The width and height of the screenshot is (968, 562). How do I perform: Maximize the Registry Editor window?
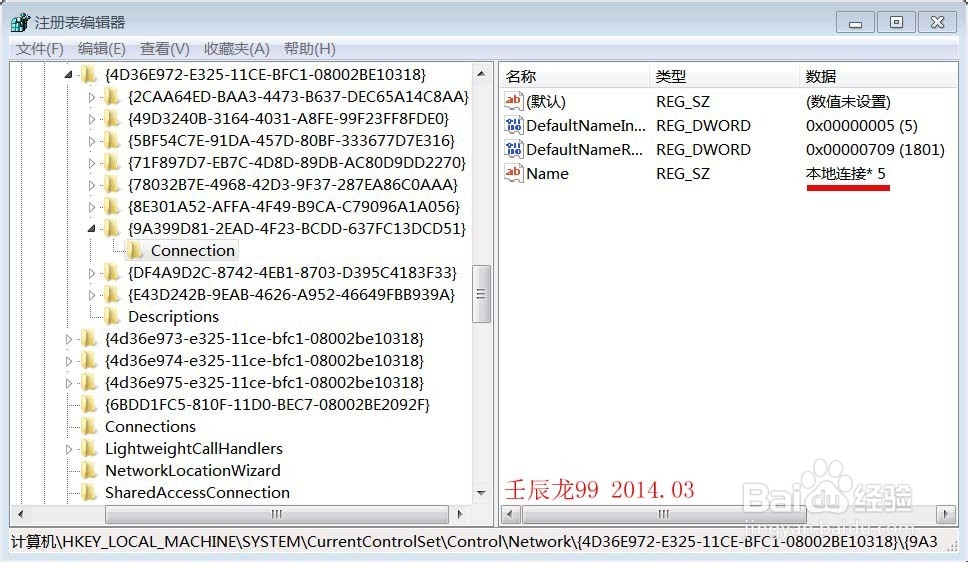(x=896, y=22)
